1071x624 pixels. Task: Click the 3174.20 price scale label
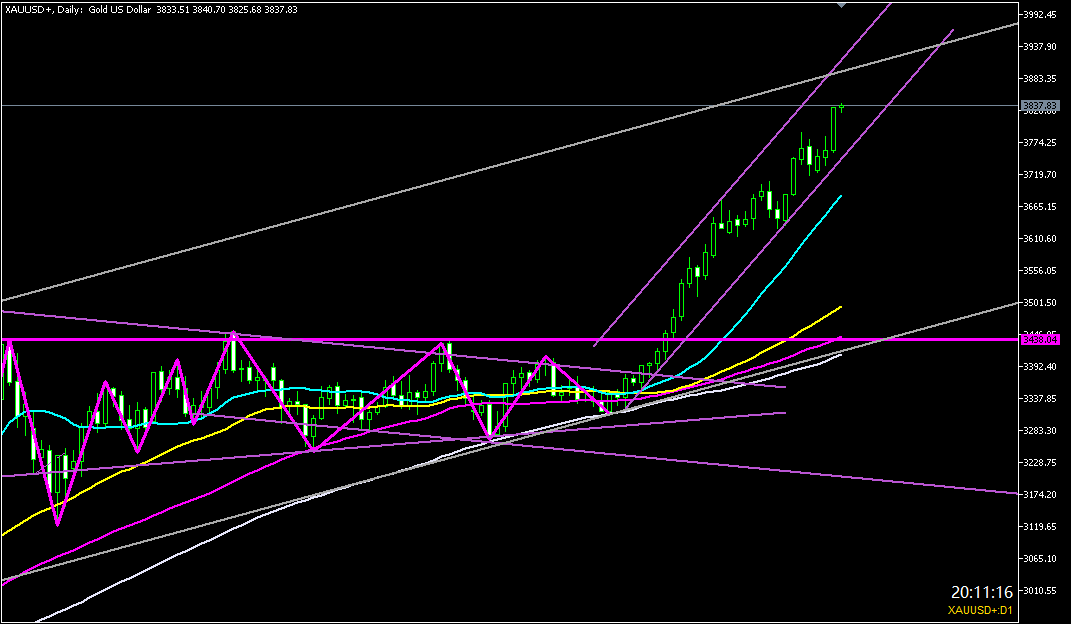click(1040, 495)
